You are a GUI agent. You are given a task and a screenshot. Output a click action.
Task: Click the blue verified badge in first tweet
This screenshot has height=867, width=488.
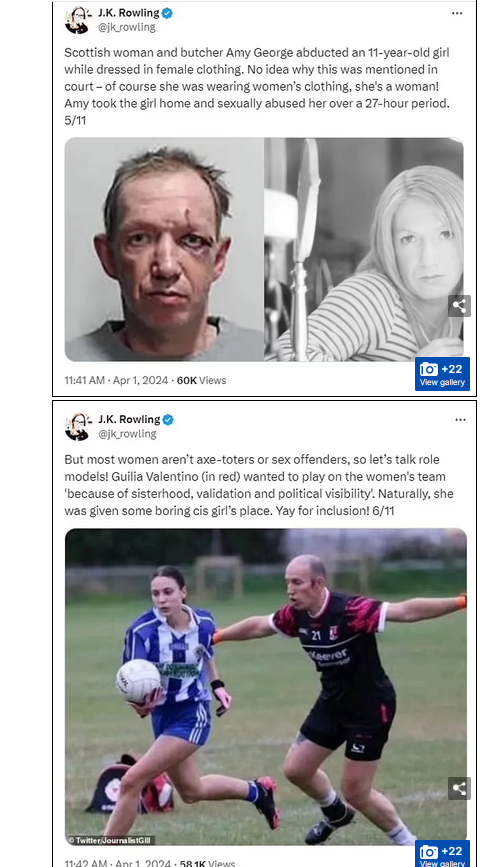(167, 13)
